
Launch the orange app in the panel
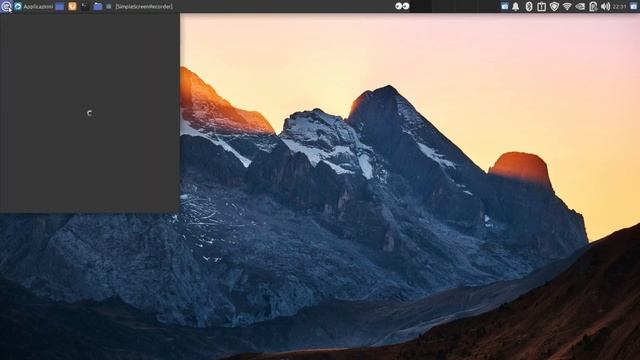pyautogui.click(x=72, y=7)
